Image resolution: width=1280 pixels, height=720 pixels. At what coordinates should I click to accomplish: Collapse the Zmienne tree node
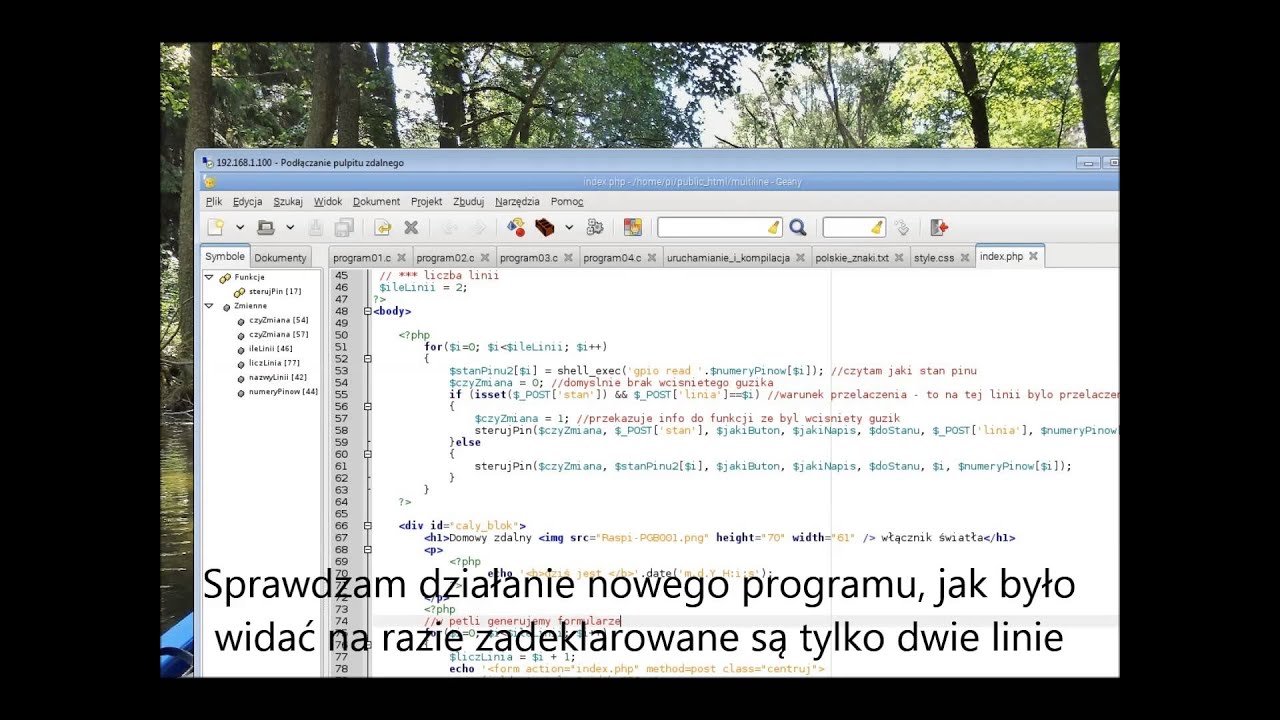coord(209,306)
